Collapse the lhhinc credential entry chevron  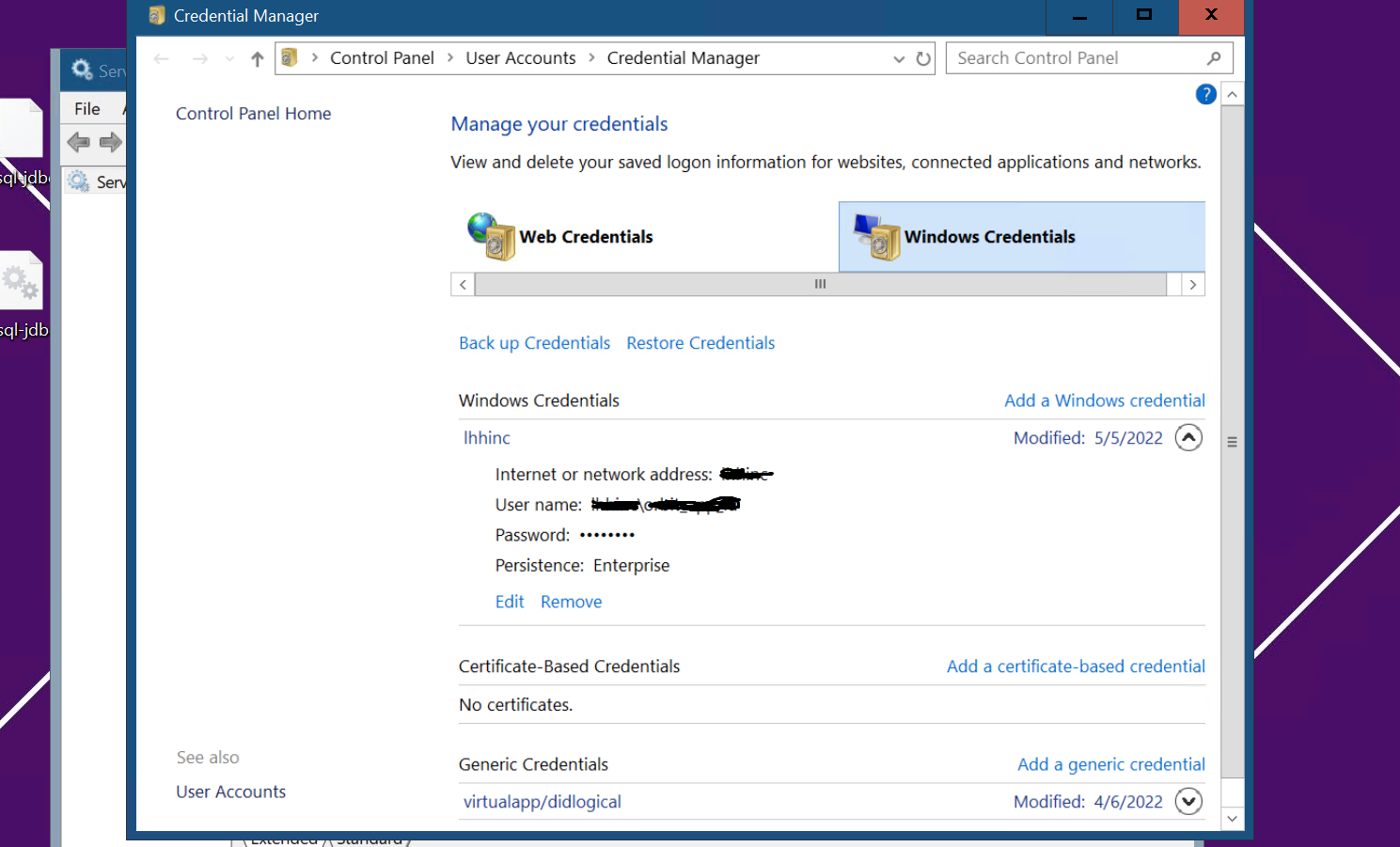1188,437
